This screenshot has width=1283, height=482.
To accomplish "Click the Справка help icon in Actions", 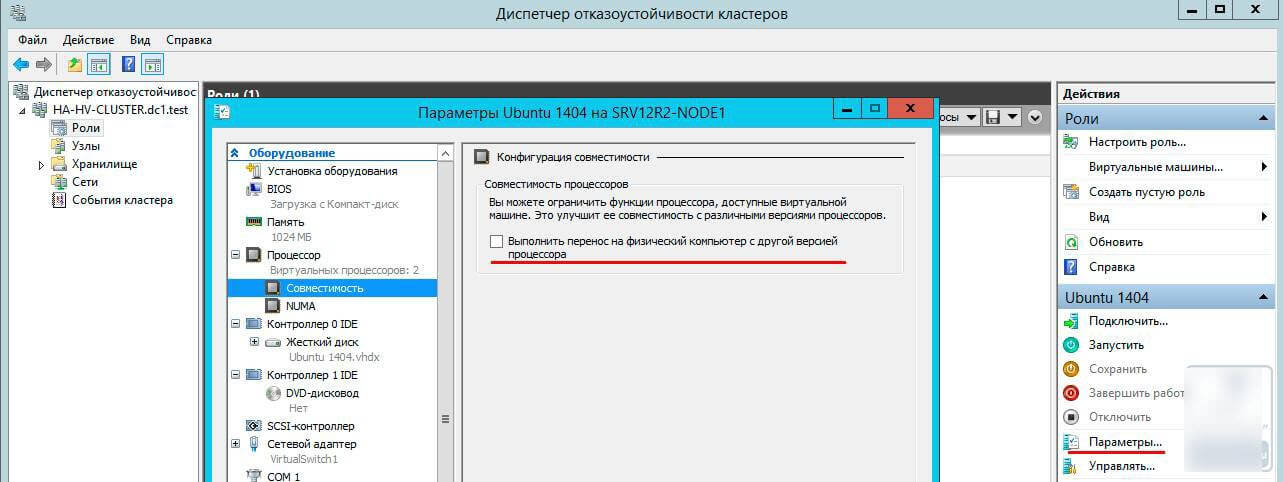I will (x=1071, y=267).
